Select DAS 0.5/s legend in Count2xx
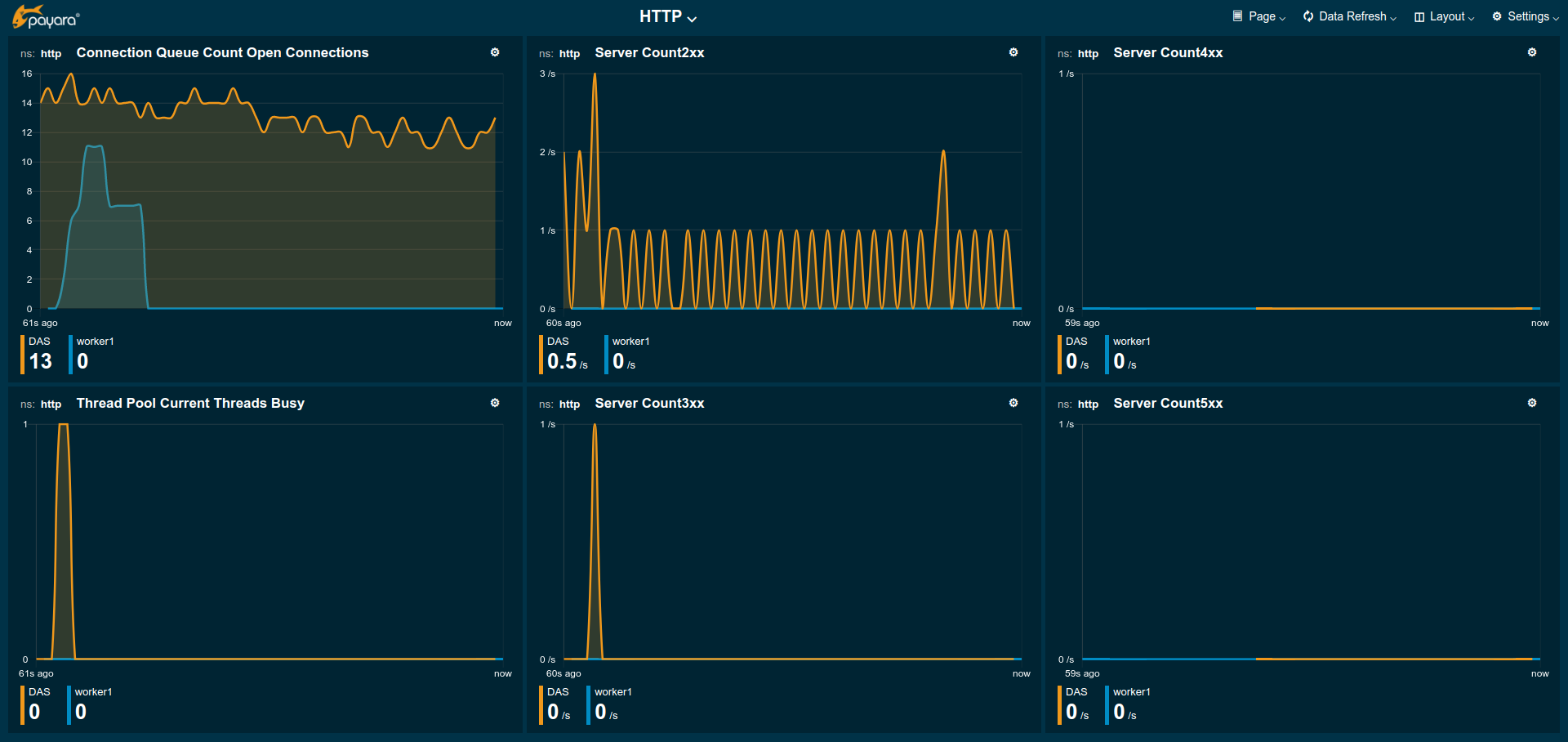1568x742 pixels. [565, 354]
